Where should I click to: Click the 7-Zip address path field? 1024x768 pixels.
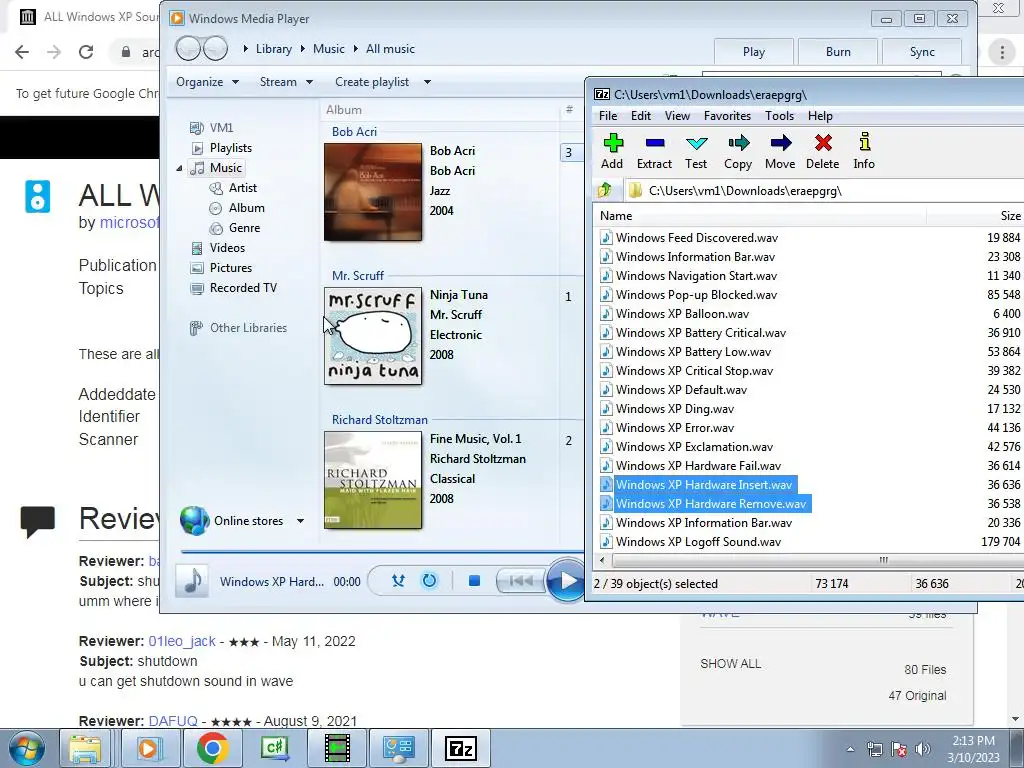(824, 191)
